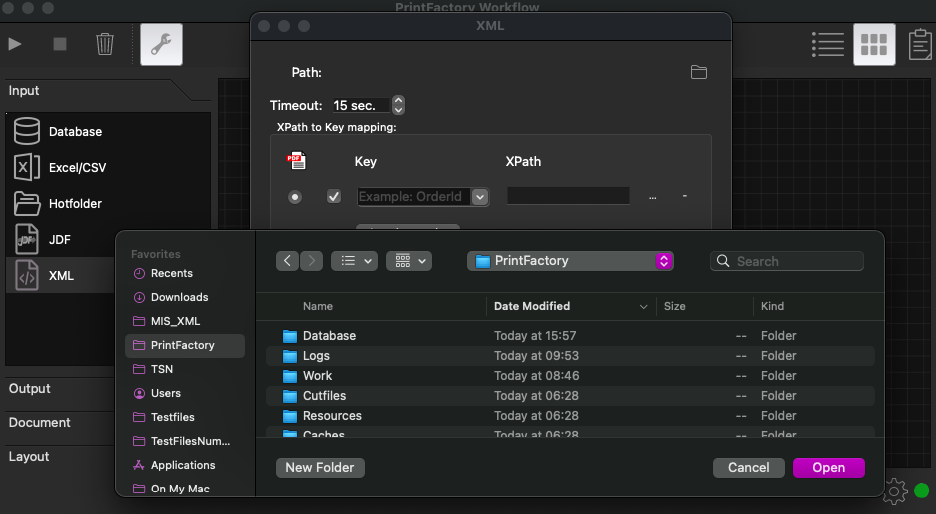Screen dimensions: 936x514
Task: Open the clipboard icon in toolbar
Action: coord(920,45)
